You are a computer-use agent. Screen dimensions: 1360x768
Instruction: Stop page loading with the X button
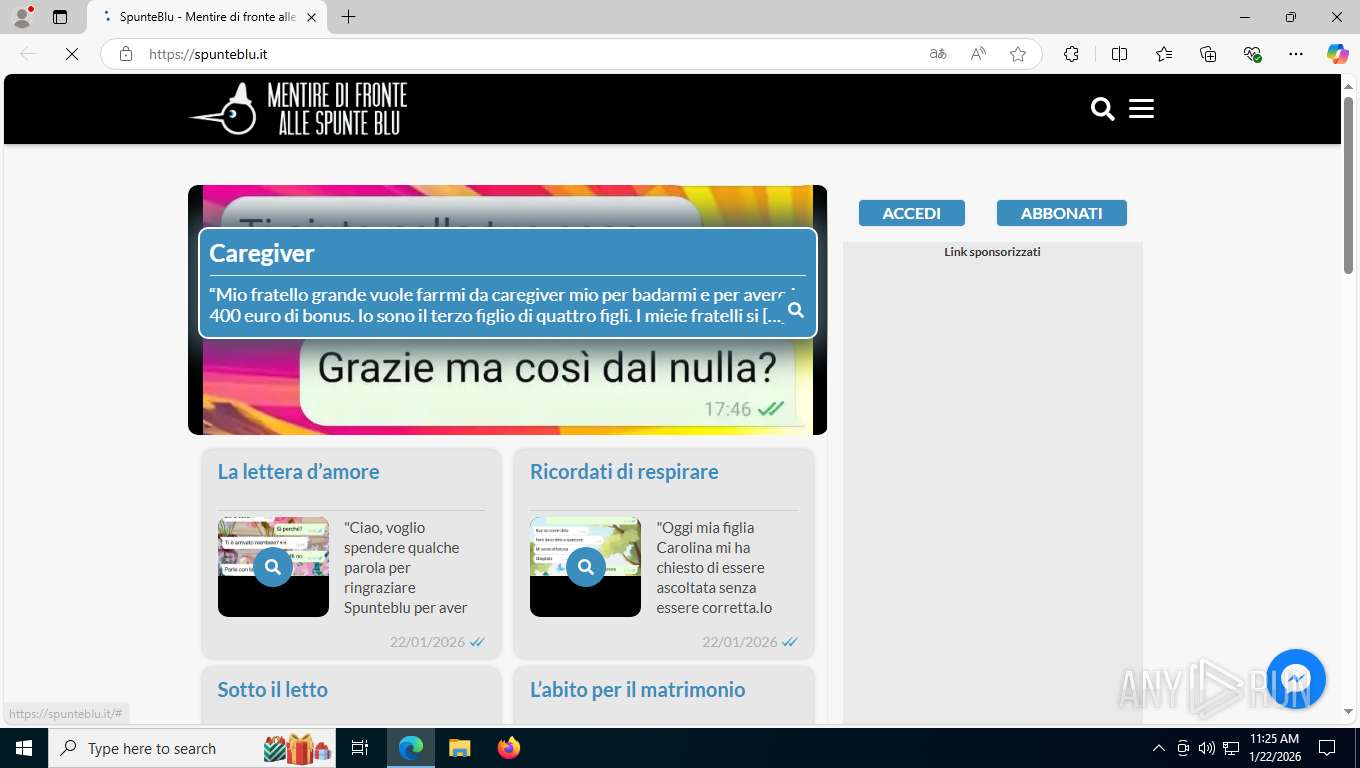(x=72, y=54)
